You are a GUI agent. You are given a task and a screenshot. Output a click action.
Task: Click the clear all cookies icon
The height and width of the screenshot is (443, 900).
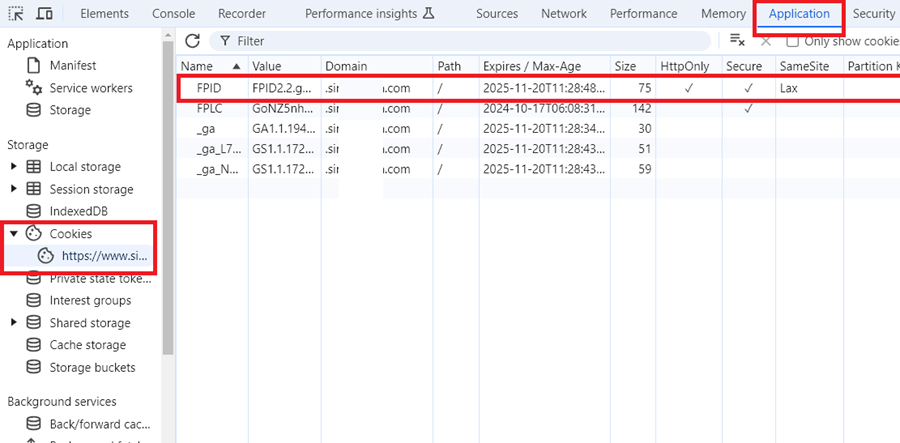tap(737, 41)
